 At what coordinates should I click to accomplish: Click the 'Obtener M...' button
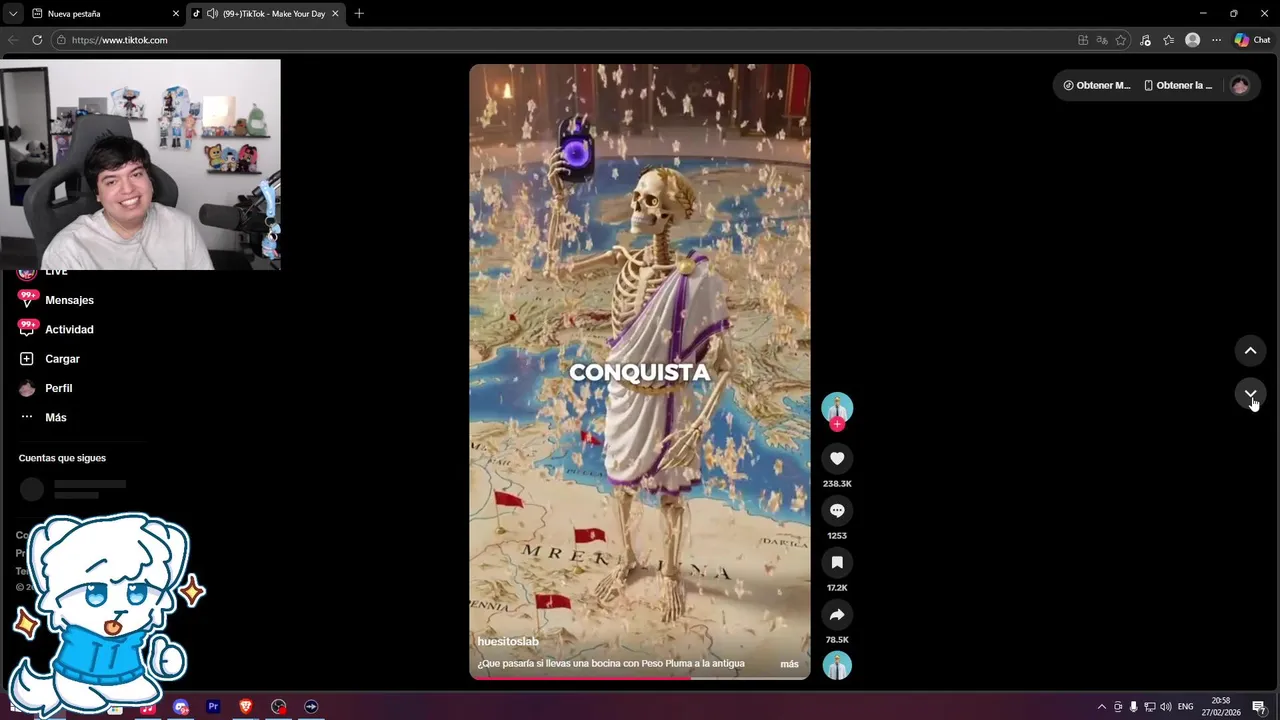pos(1097,85)
